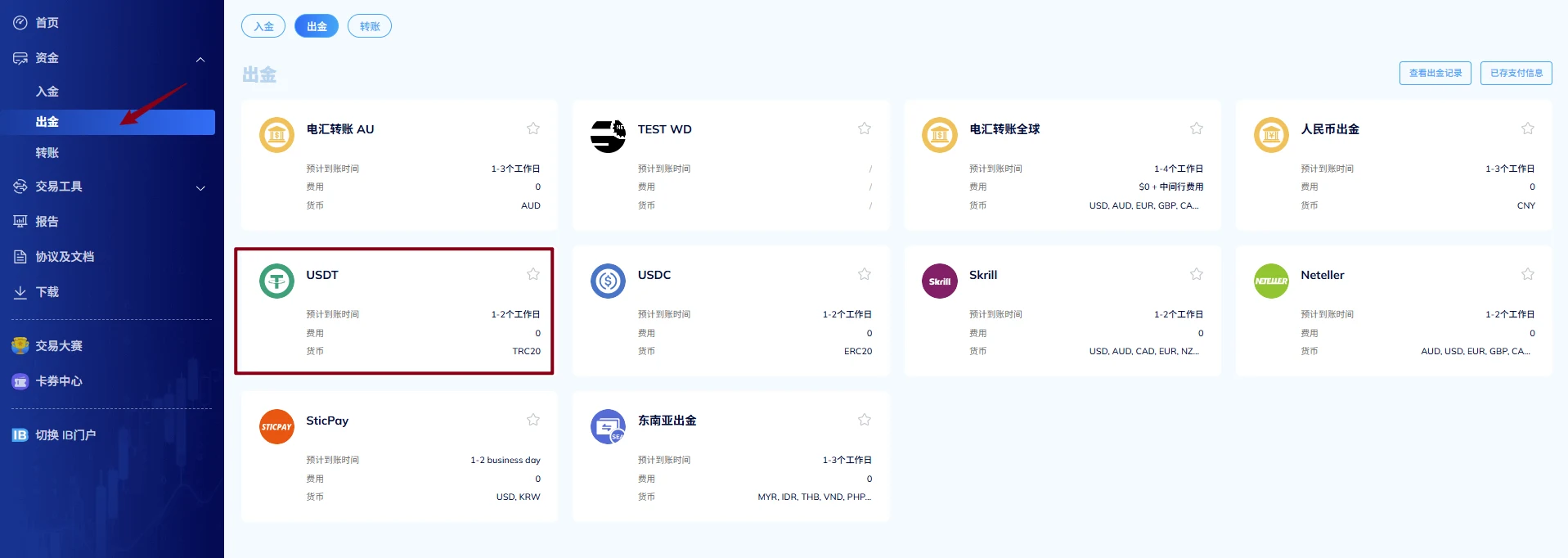Select the 电汇转账 AU card title

click(x=340, y=129)
